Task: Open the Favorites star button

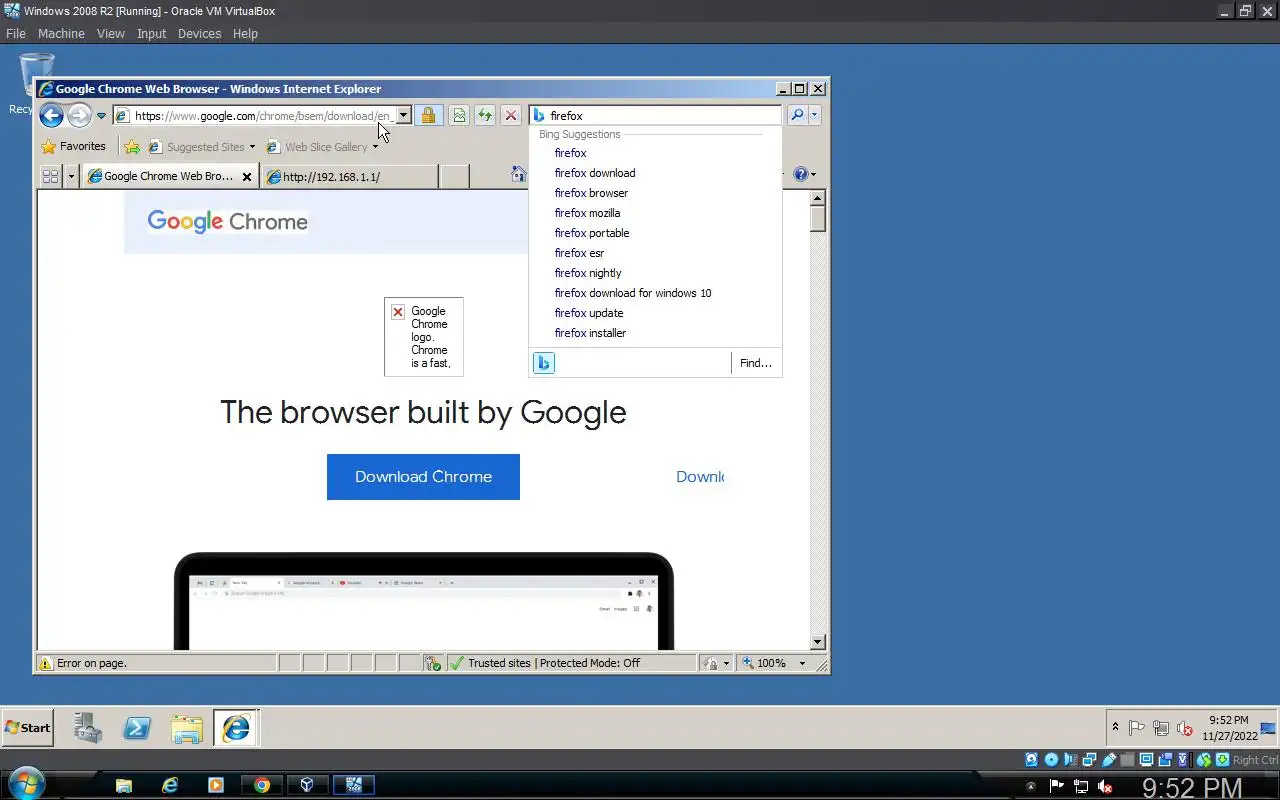Action: pyautogui.click(x=73, y=146)
